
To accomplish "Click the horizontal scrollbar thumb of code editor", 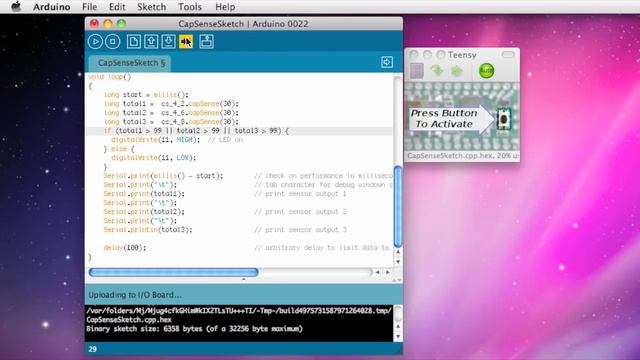I will 173,272.
